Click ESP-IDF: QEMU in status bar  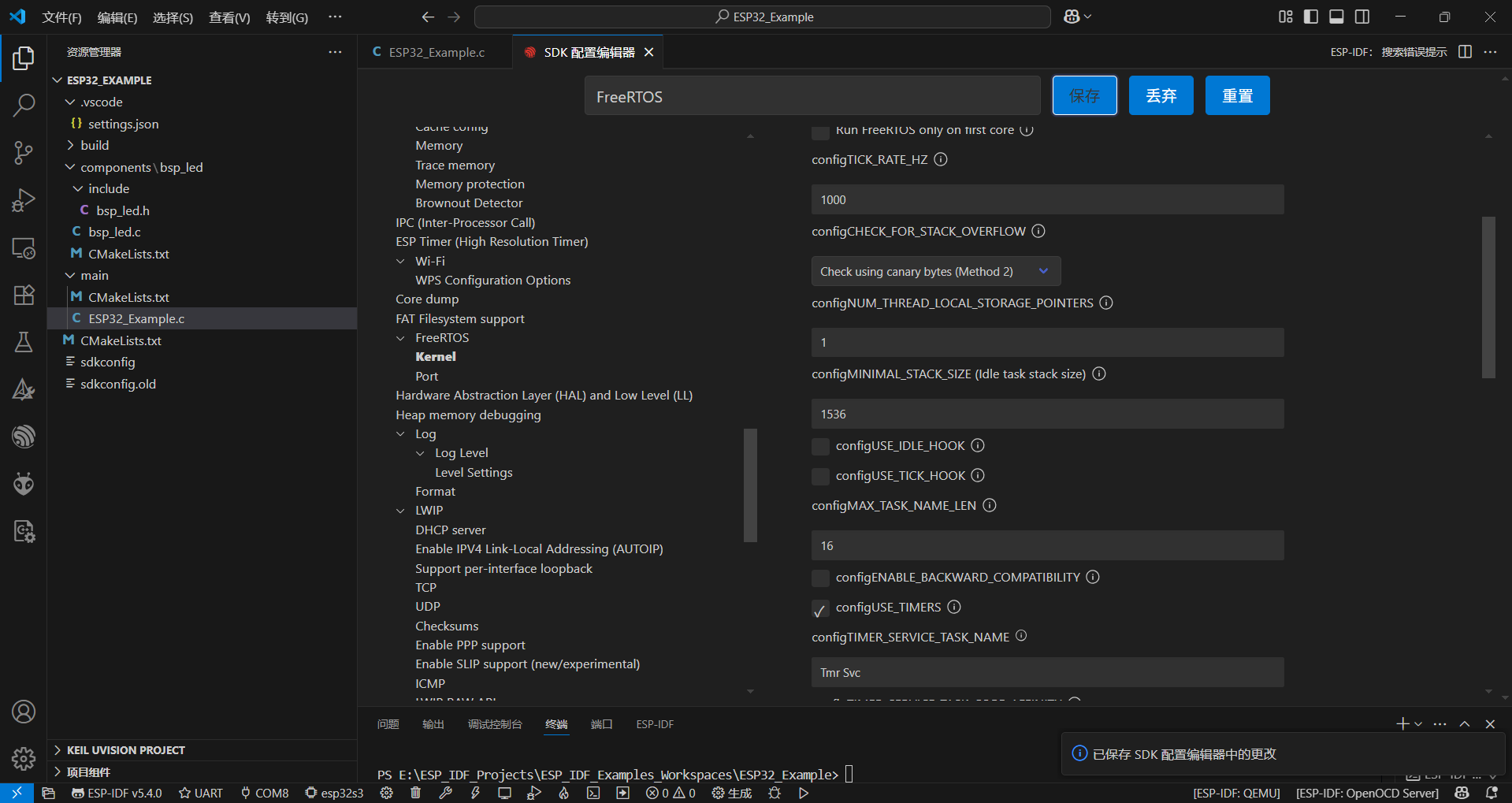pyautogui.click(x=1236, y=793)
